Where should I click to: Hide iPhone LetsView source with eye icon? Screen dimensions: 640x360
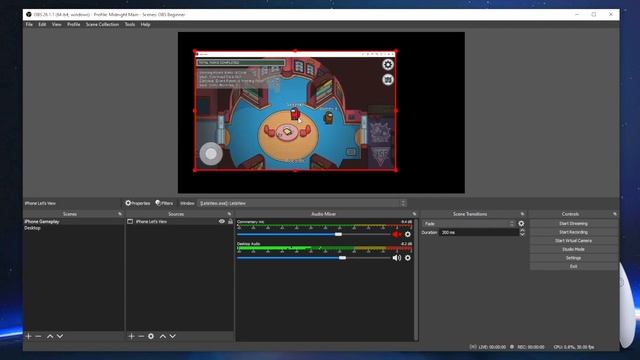click(x=222, y=221)
